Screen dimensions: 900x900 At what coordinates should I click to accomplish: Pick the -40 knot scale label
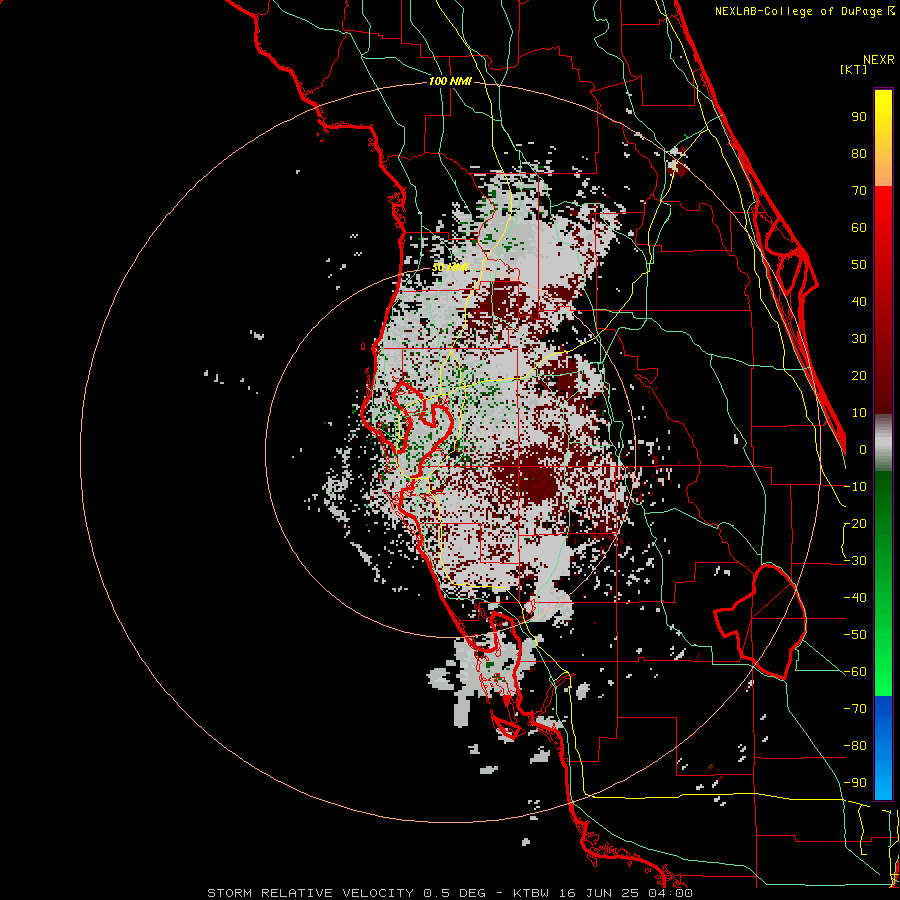pos(855,598)
